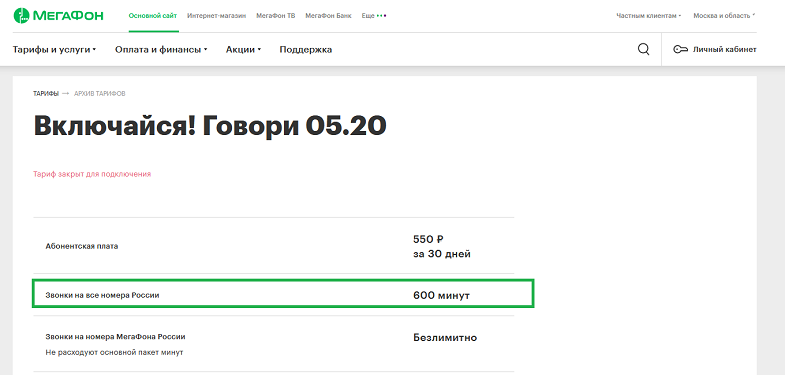Open the Москва и область region selector
This screenshot has width=785, height=375.
pyautogui.click(x=724, y=16)
